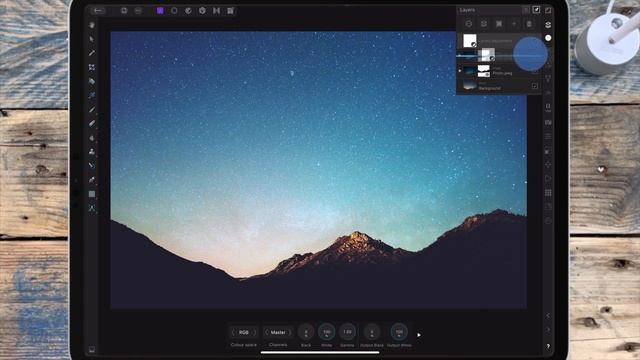This screenshot has height=360, width=640.
Task: Tap the third icon in Layers panel toolbar
Action: click(x=499, y=24)
